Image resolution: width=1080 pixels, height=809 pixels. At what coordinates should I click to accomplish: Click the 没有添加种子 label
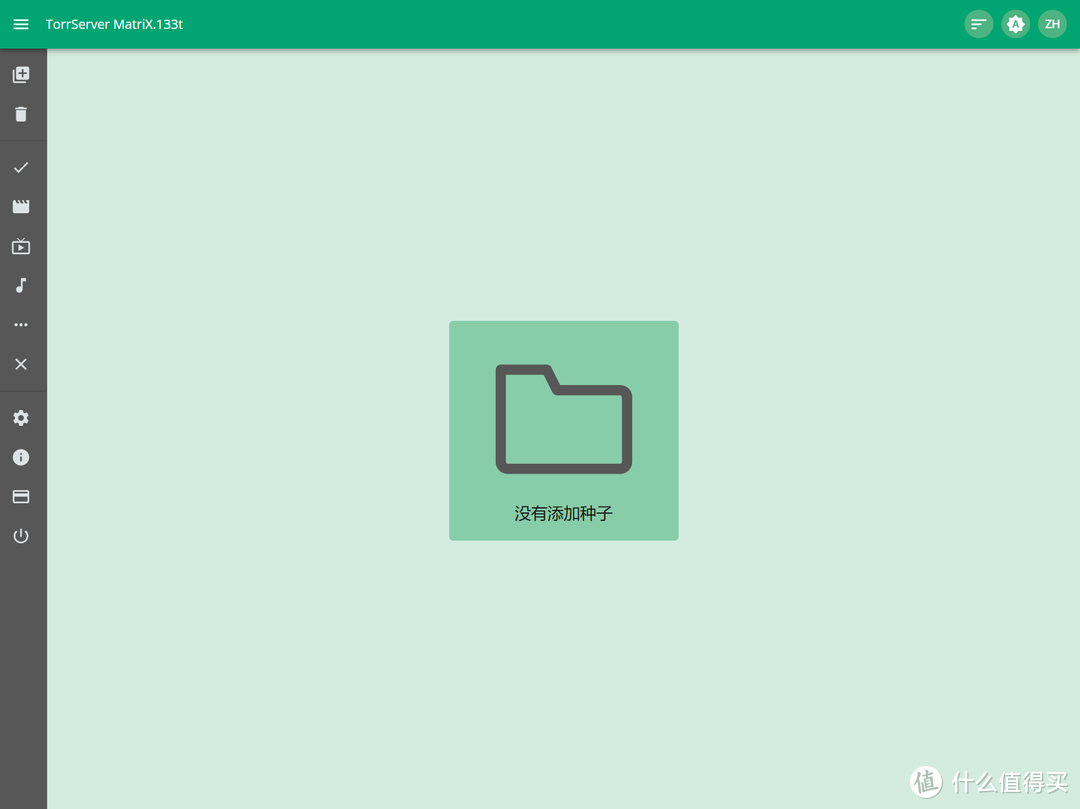(563, 514)
